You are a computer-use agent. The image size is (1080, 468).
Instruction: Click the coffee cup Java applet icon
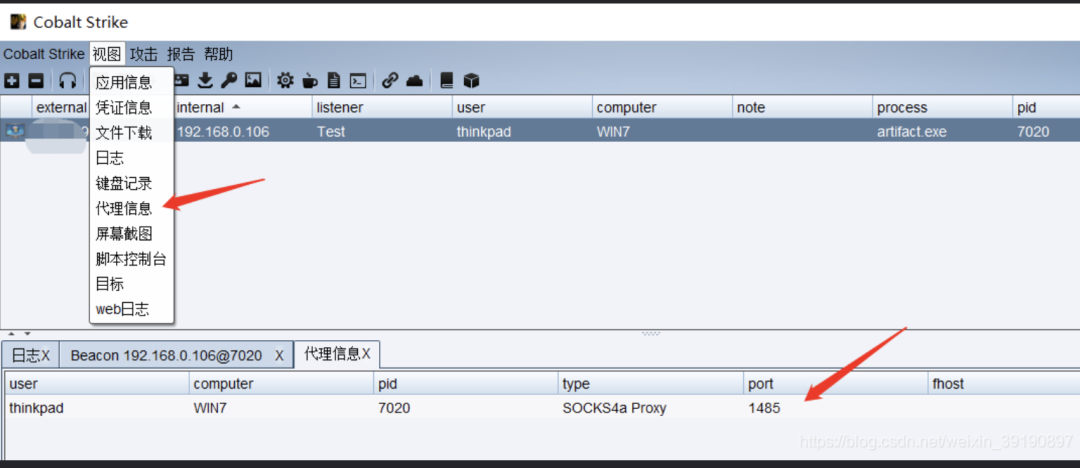(309, 81)
